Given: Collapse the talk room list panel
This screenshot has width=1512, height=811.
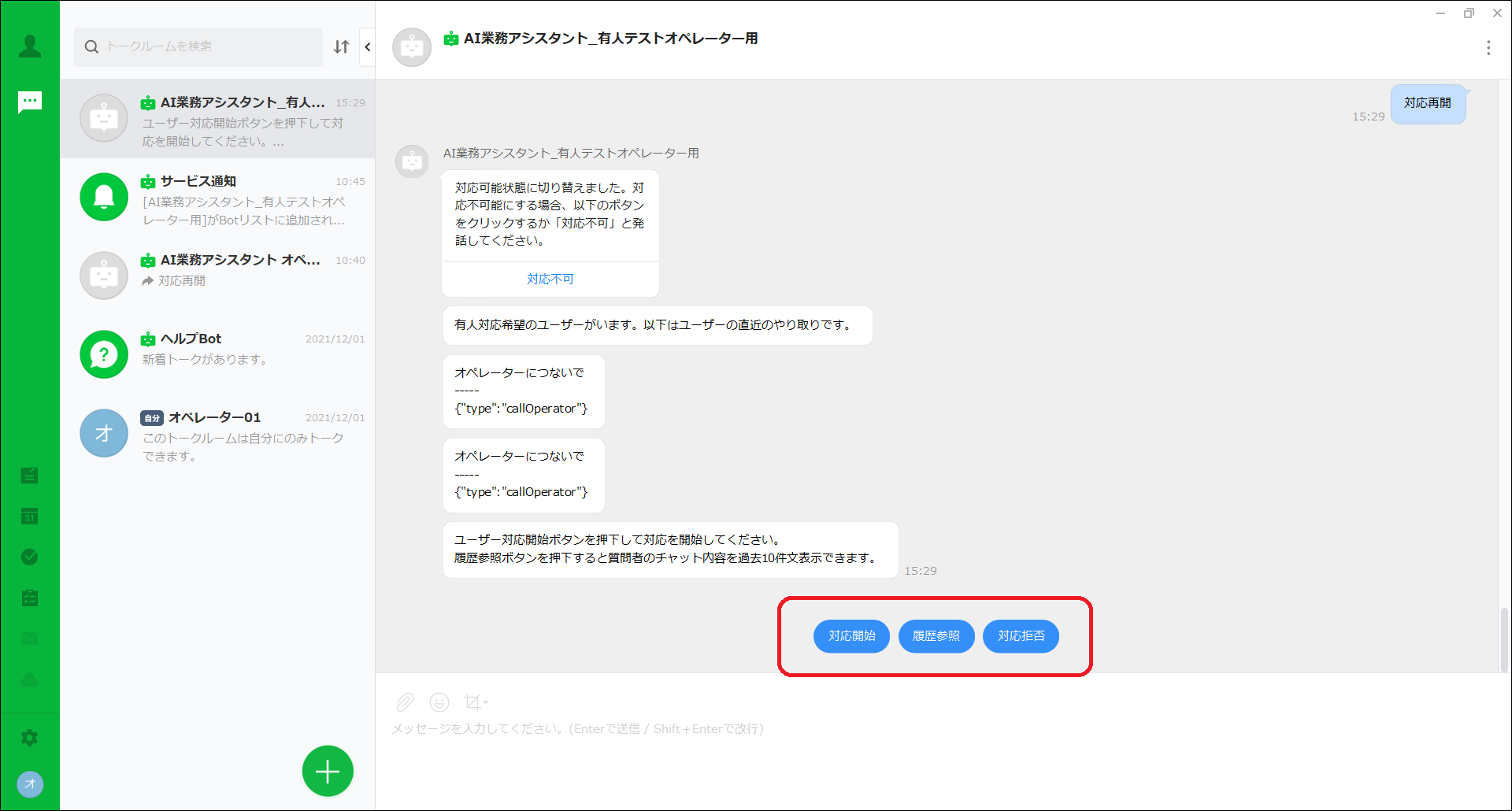Looking at the screenshot, I should point(368,47).
